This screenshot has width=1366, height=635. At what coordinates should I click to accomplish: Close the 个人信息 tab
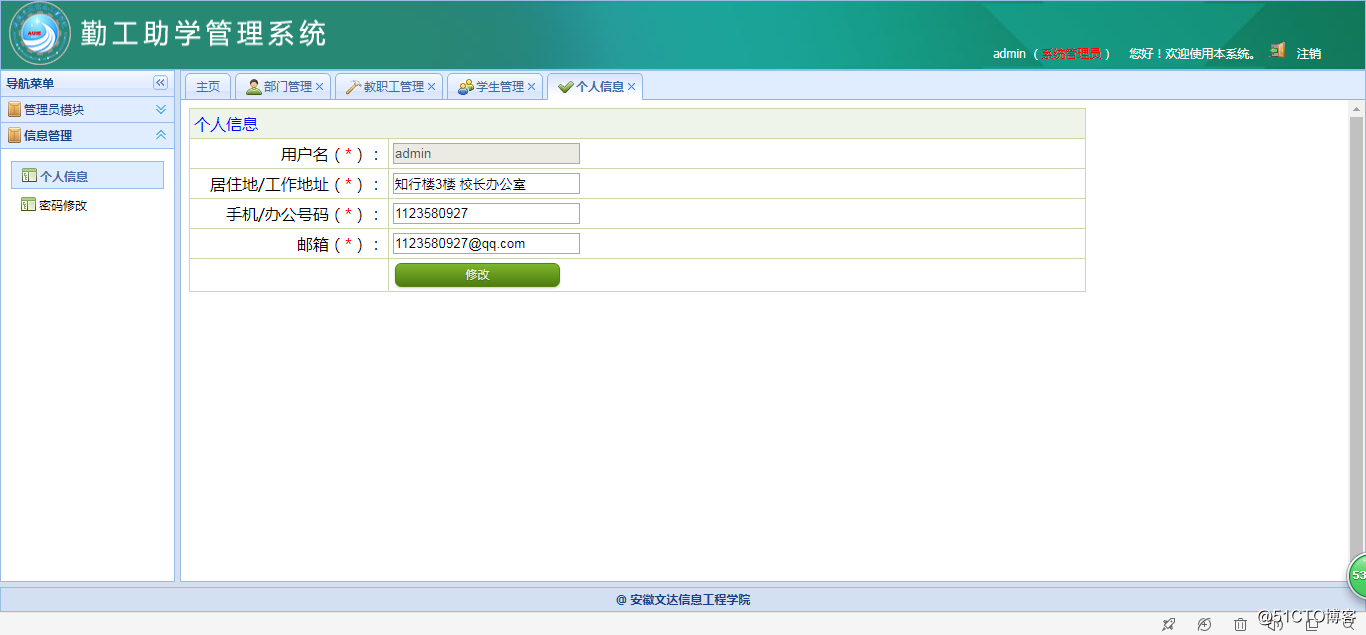(632, 87)
